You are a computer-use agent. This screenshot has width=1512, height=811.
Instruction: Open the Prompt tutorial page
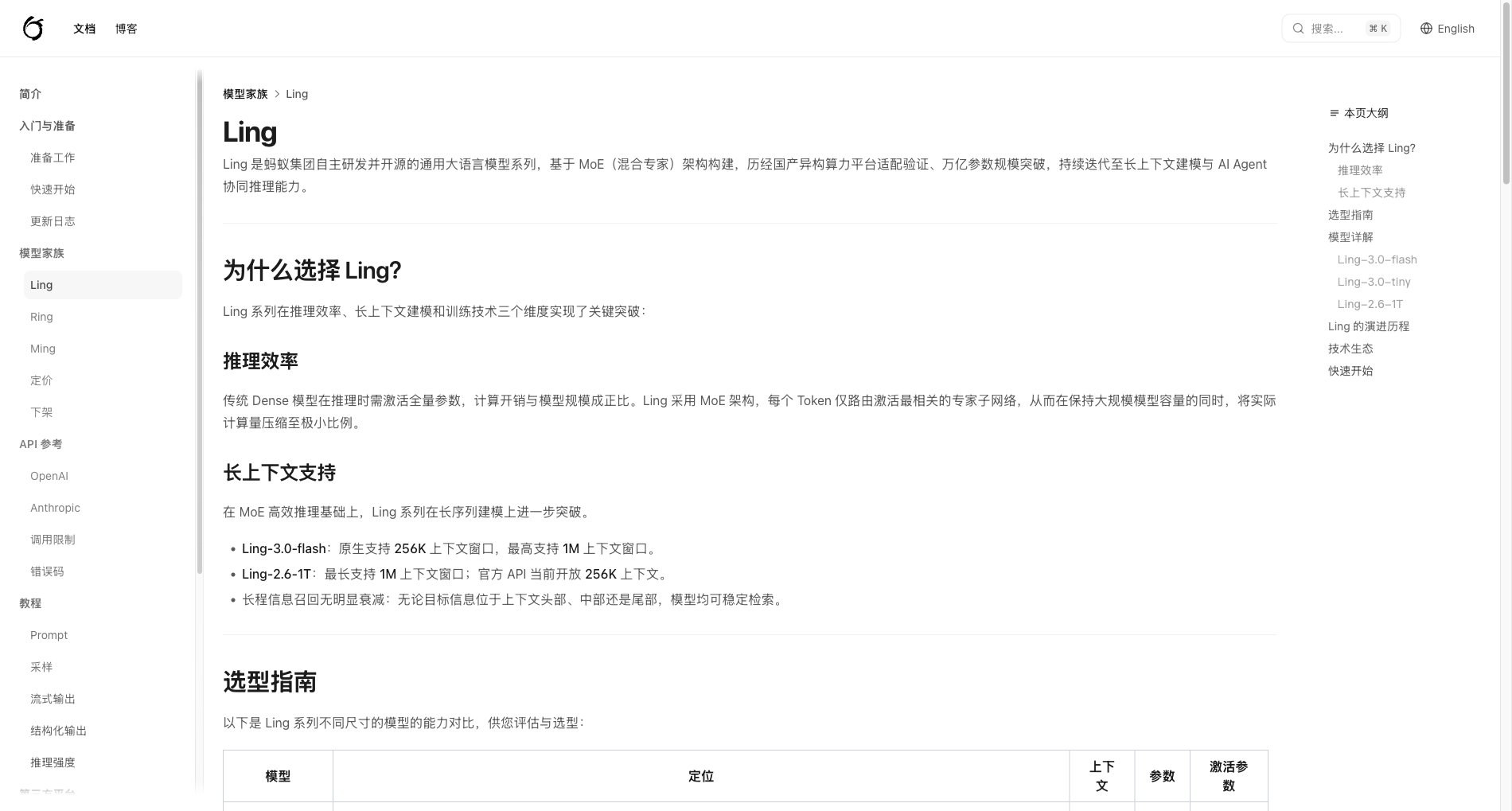pyautogui.click(x=49, y=635)
